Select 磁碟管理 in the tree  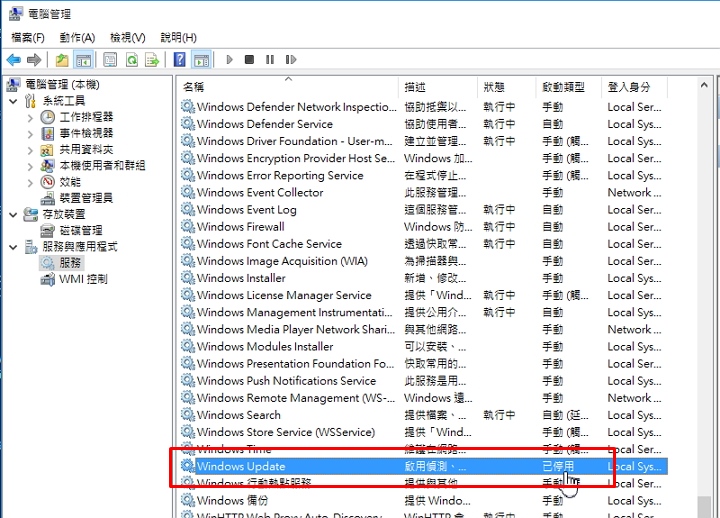point(81,231)
